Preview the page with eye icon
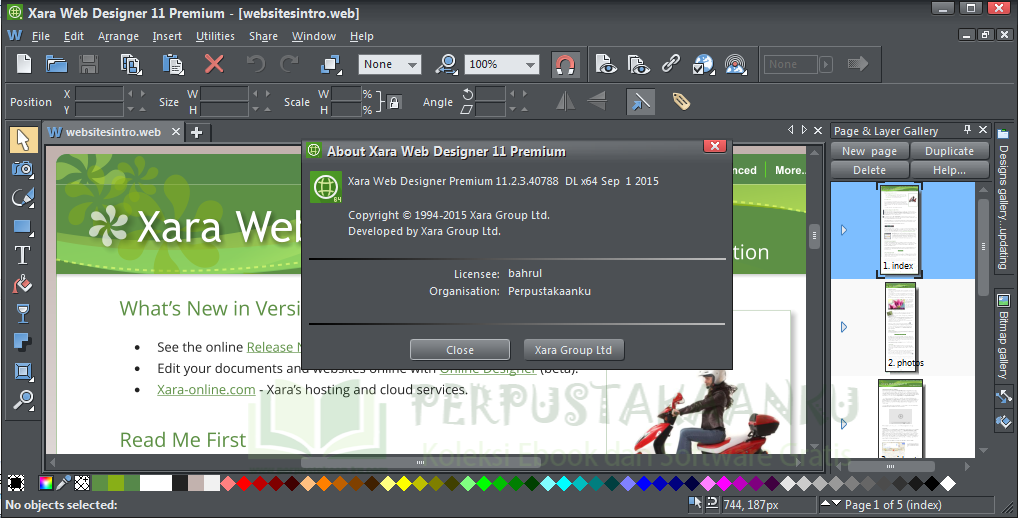This screenshot has height=518, width=1018. [x=606, y=64]
